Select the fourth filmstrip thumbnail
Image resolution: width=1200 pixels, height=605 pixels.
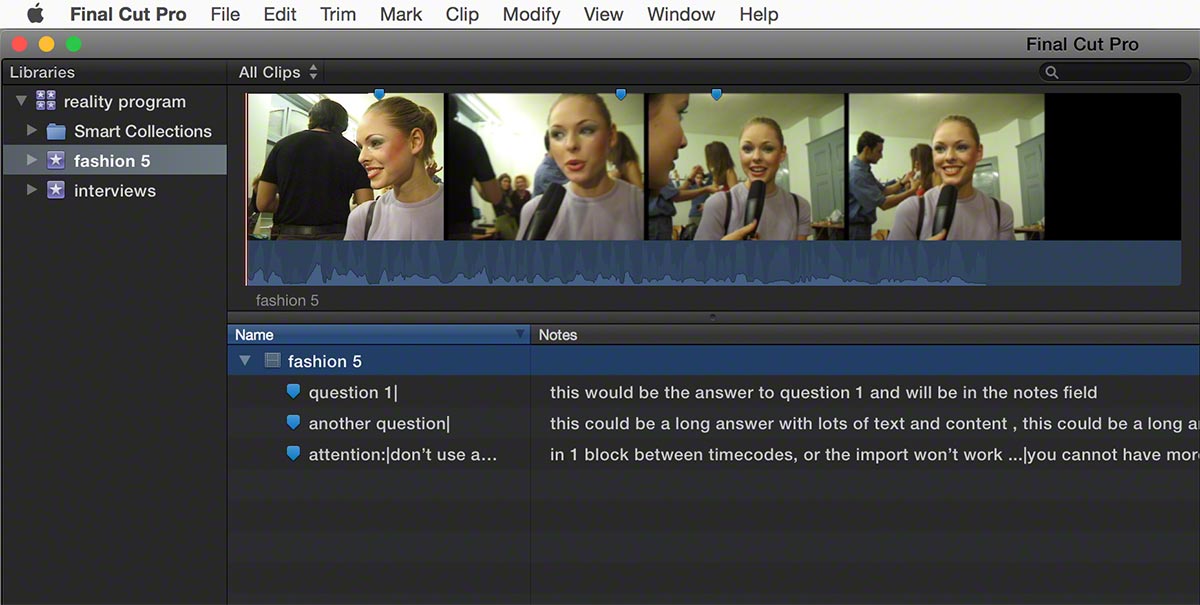coord(946,167)
